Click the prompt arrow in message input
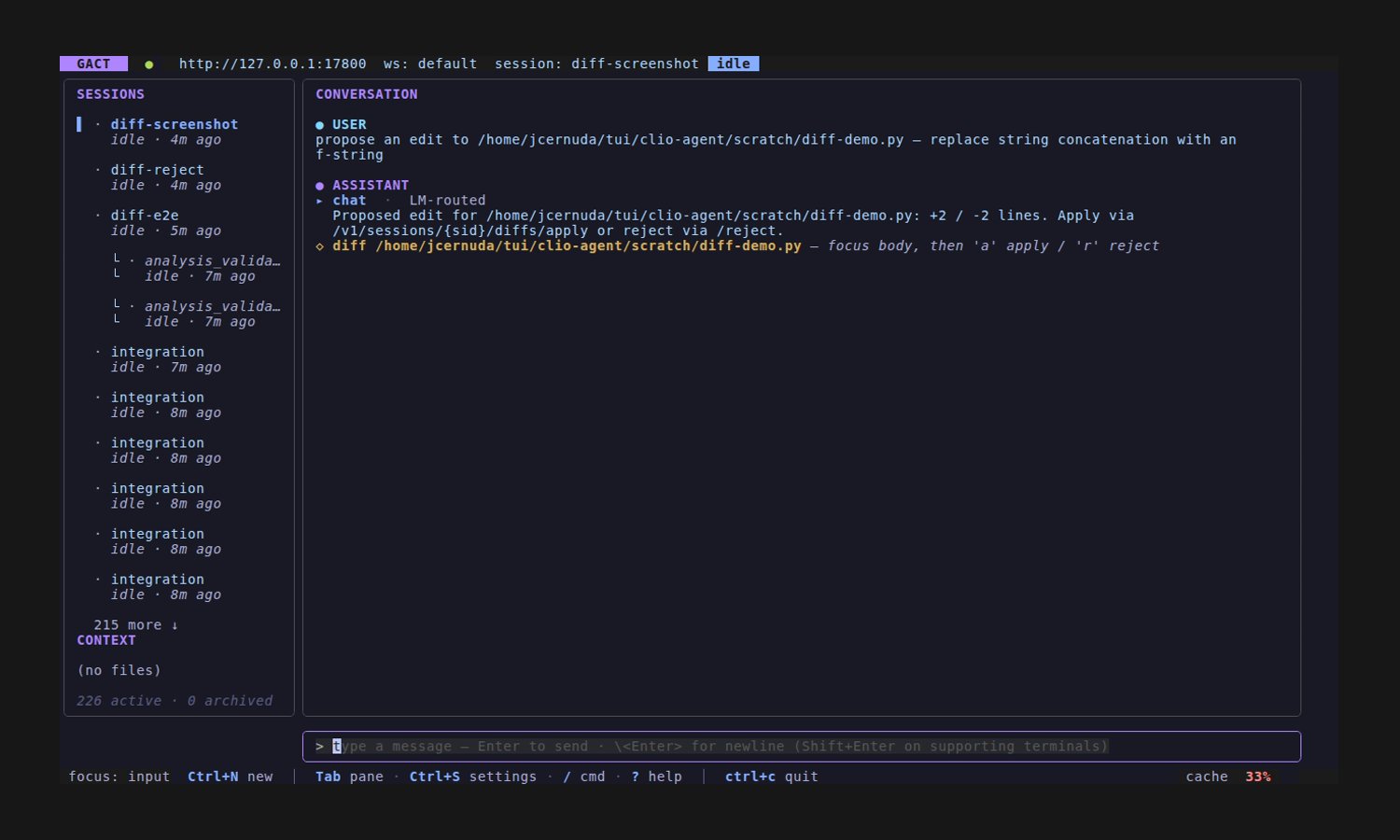The width and height of the screenshot is (1400, 840). coord(320,747)
